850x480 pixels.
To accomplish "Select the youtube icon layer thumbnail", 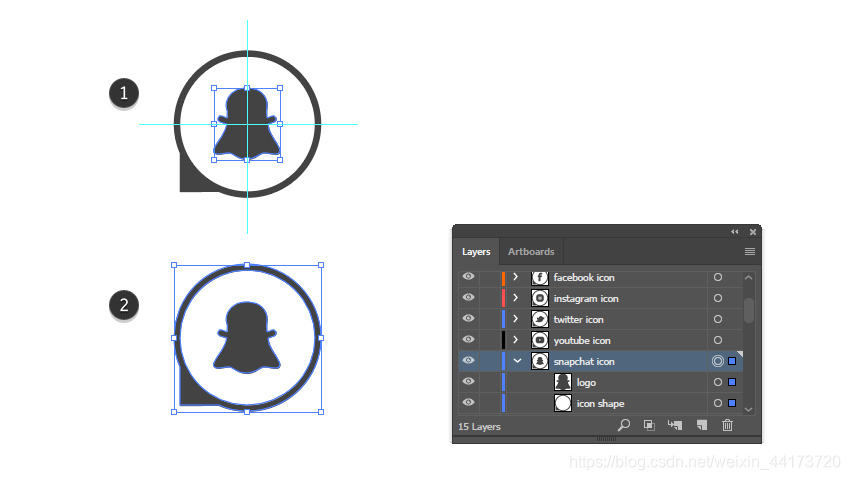I will click(x=539, y=340).
